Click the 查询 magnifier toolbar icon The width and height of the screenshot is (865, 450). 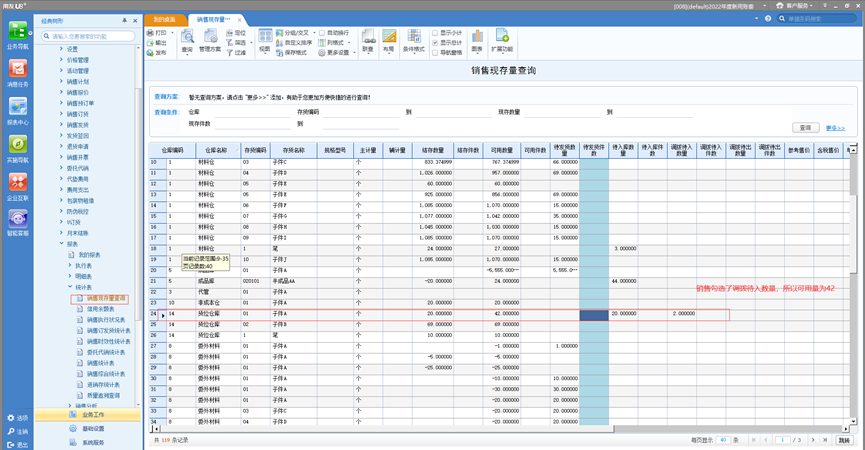[x=187, y=38]
